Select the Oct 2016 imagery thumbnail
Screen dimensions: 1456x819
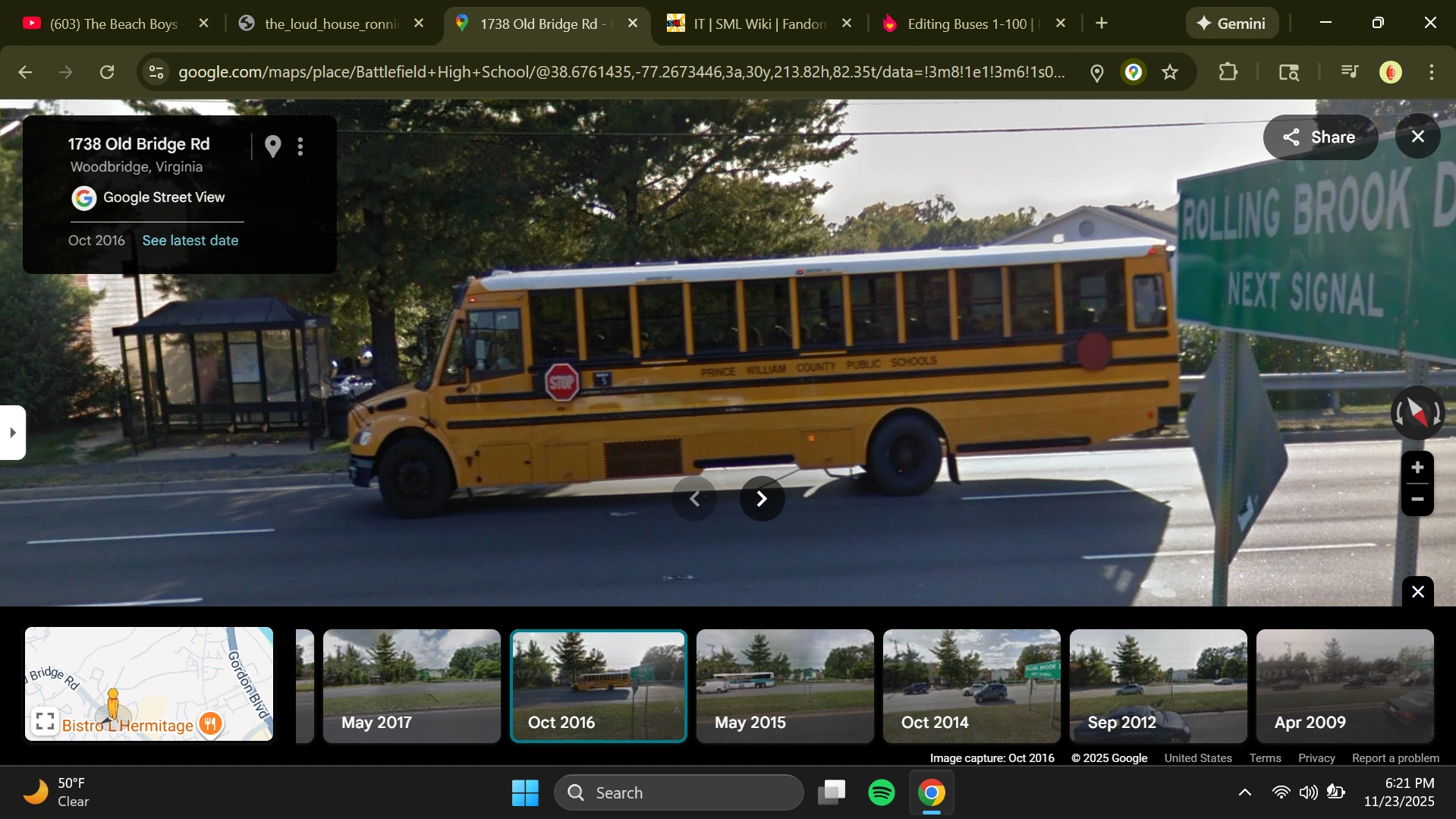tap(599, 686)
